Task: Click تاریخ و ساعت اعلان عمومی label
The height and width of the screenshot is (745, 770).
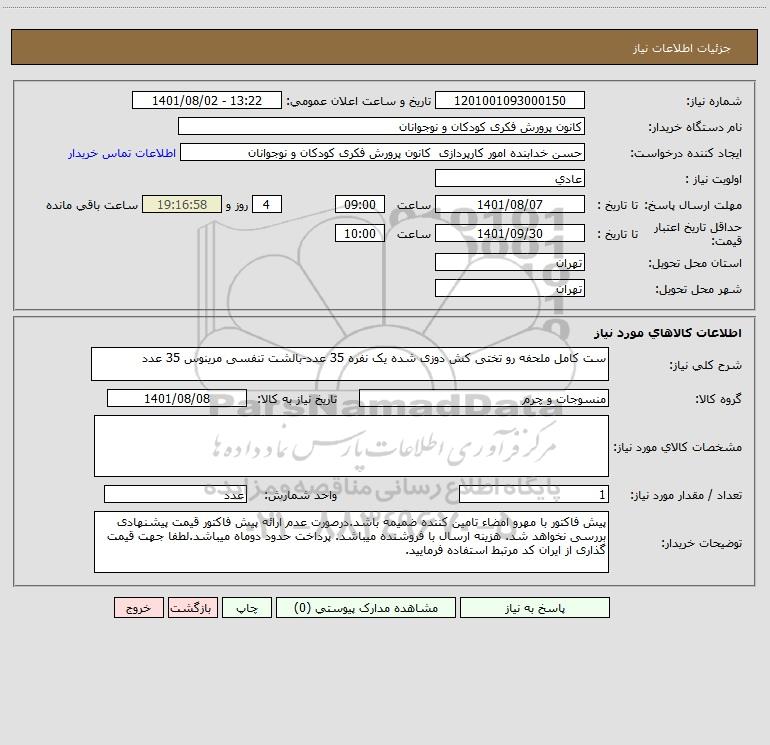Action: (x=358, y=101)
